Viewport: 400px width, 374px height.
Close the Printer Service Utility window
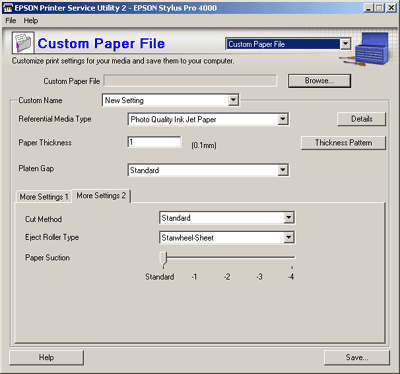(391, 8)
